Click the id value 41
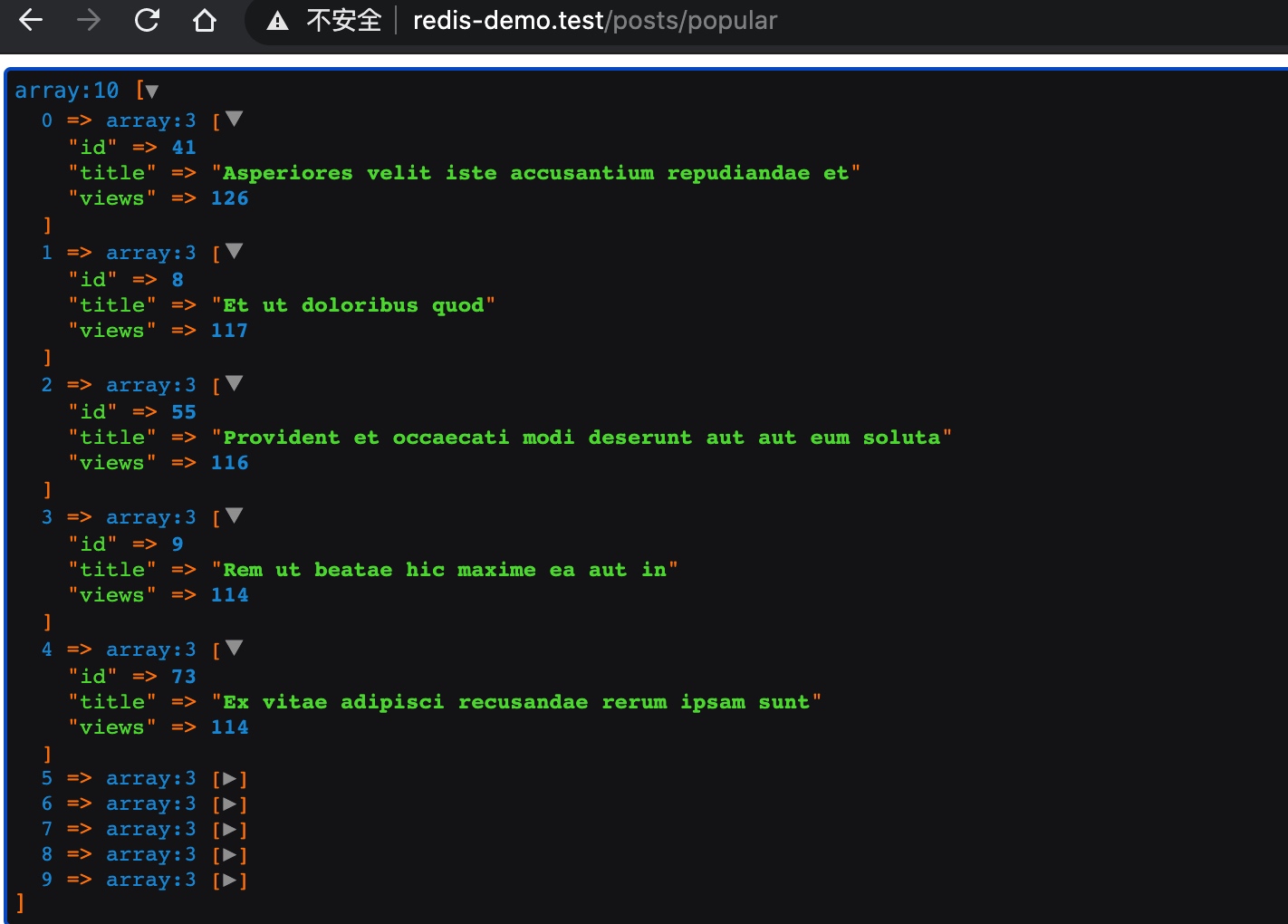The width and height of the screenshot is (1288, 924). [x=184, y=147]
